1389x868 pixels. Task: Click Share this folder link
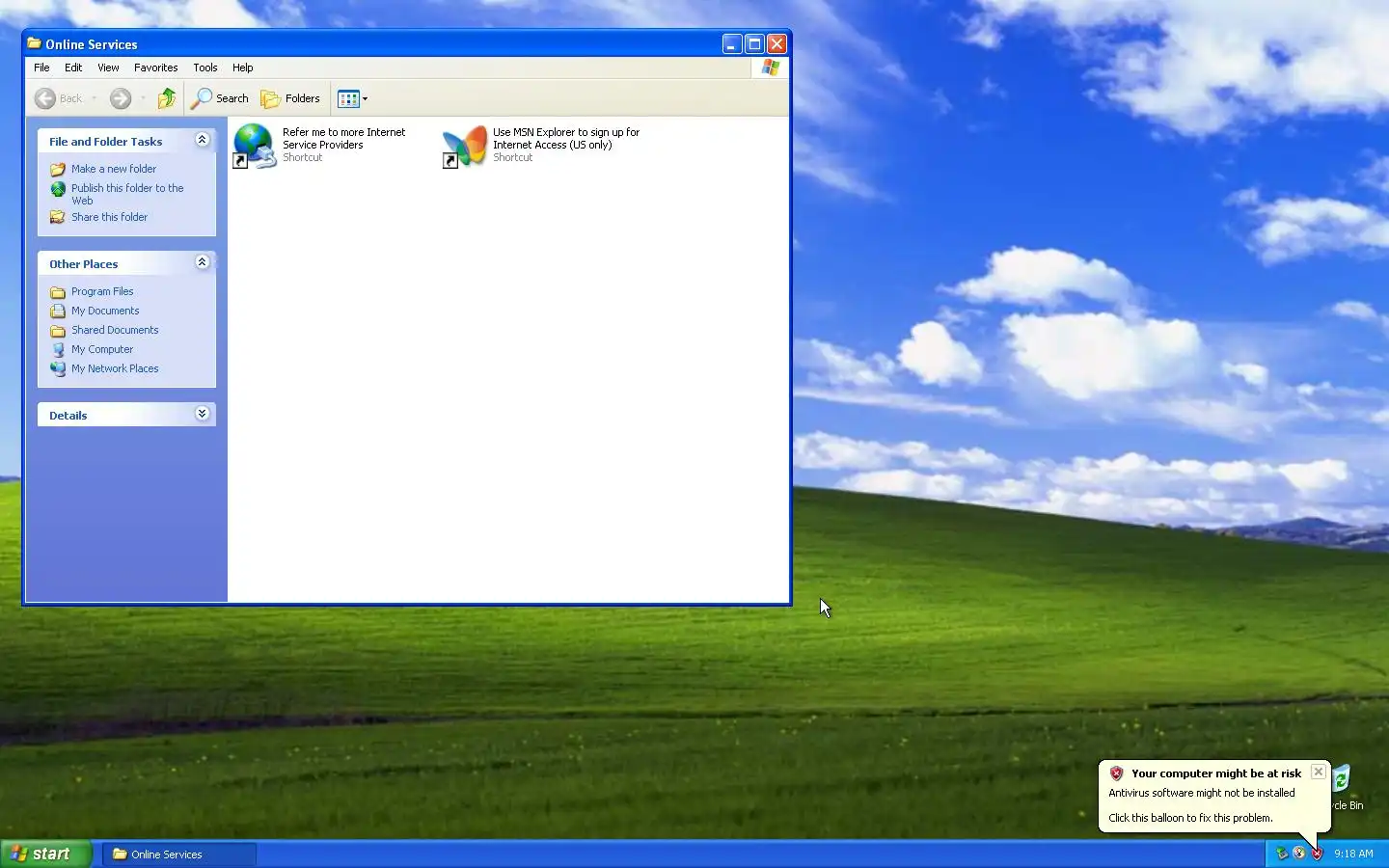pos(109,217)
